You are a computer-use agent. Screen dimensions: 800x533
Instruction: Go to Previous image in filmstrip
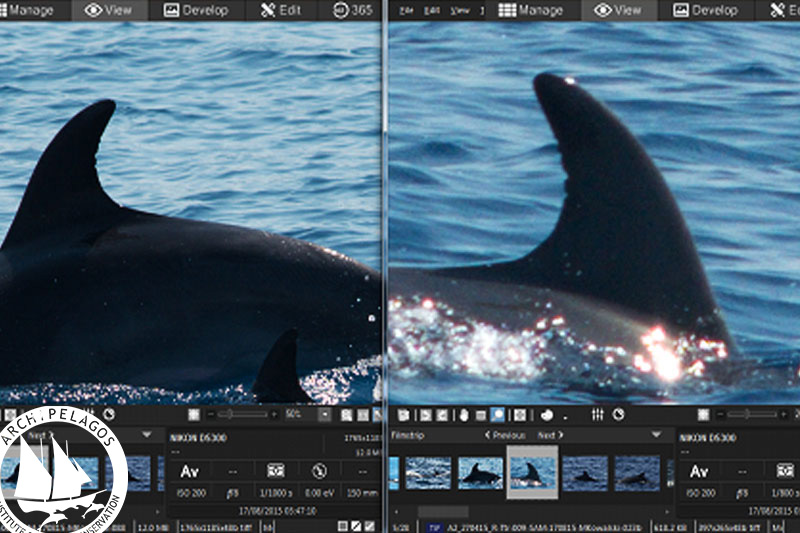tap(505, 435)
